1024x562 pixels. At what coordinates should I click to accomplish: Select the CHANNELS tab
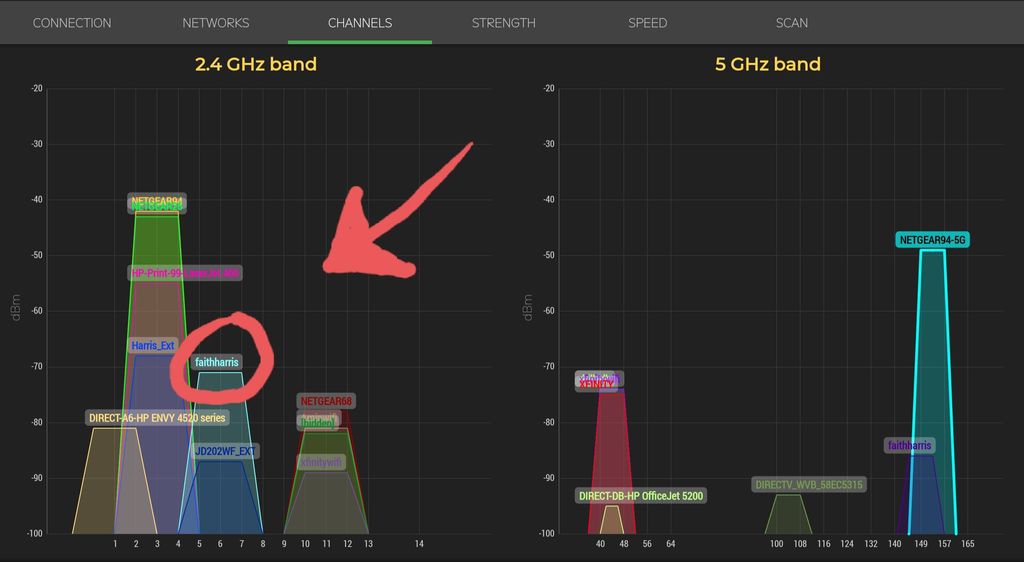pos(360,22)
